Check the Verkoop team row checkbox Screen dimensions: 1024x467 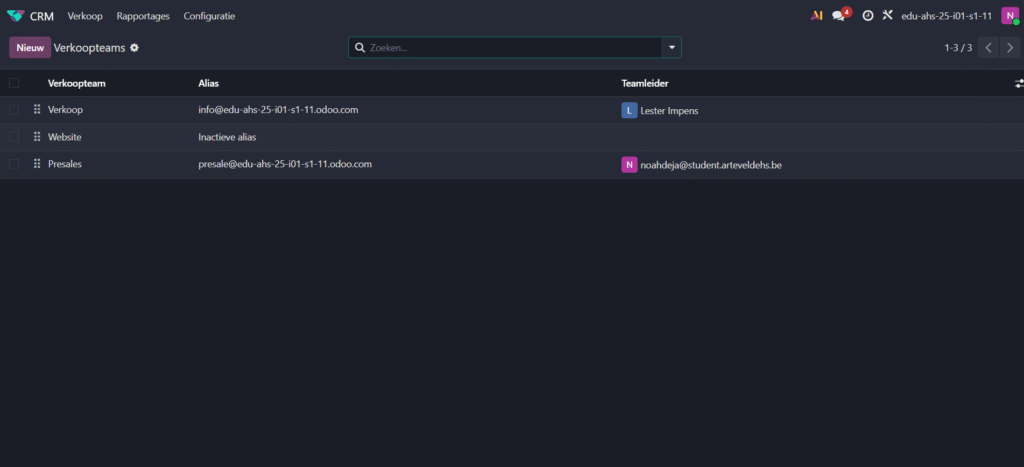click(x=14, y=110)
